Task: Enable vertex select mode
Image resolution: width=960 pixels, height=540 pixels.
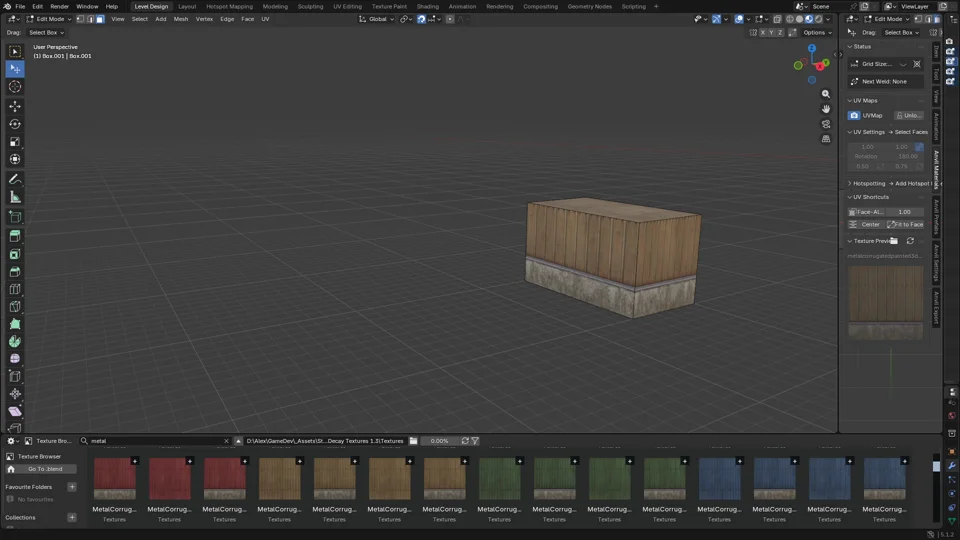Action: click(80, 19)
